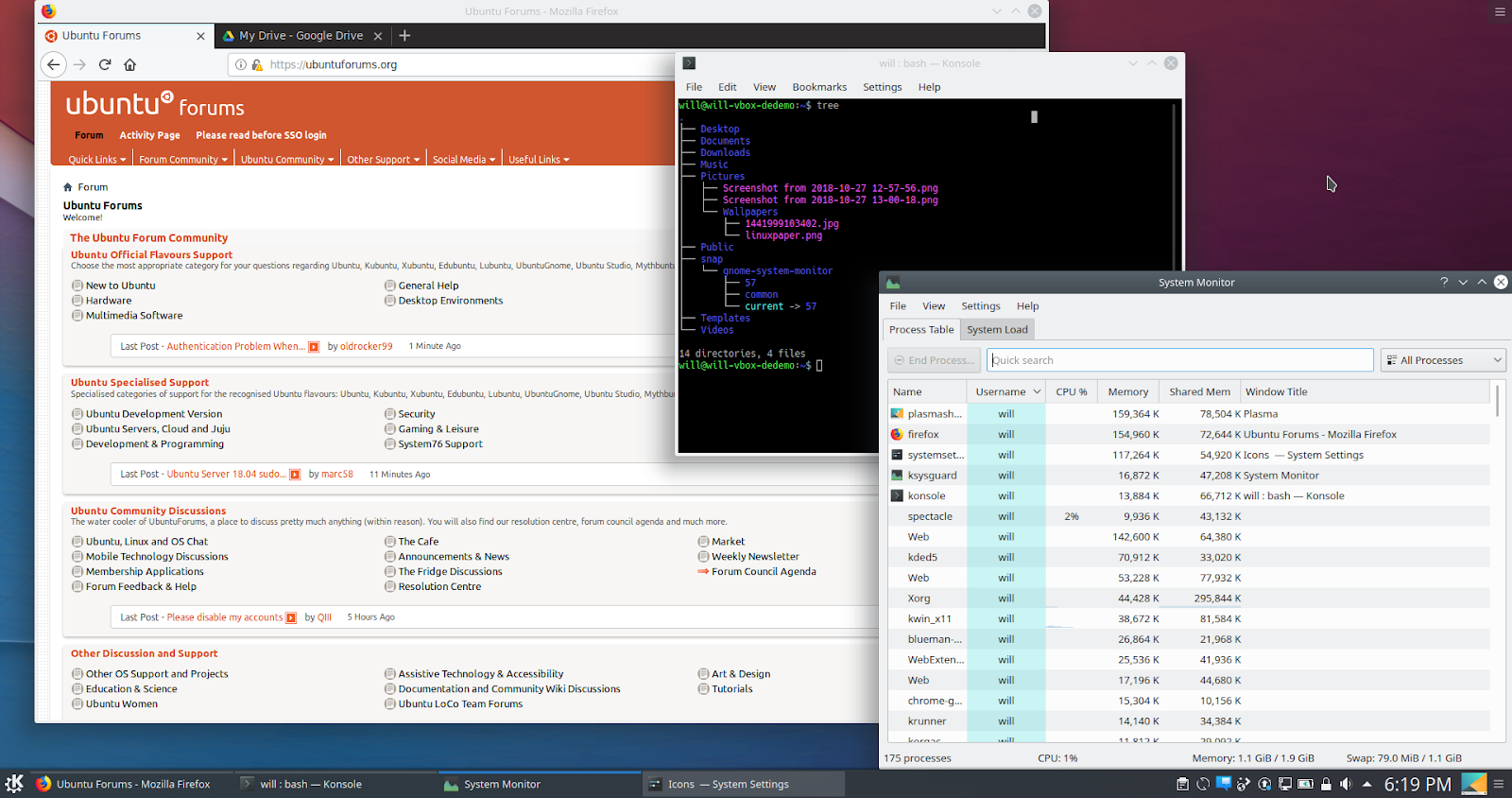Open The Cafe forum link
The width and height of the screenshot is (1512, 798).
[x=419, y=542]
